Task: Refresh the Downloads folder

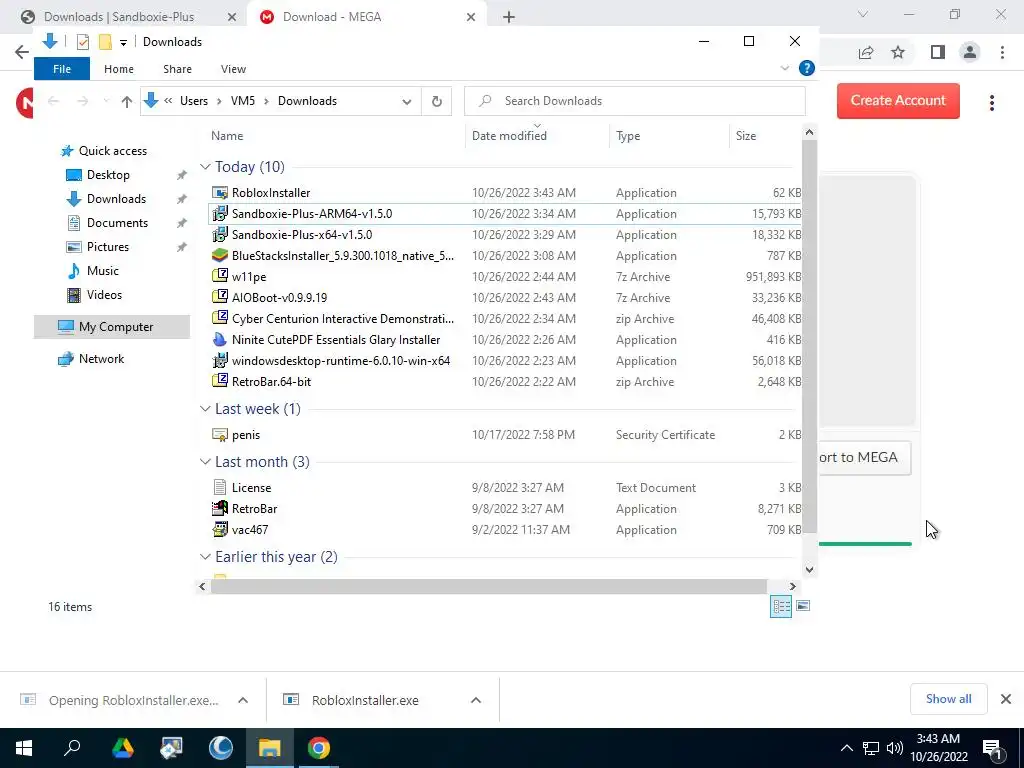Action: click(x=437, y=101)
